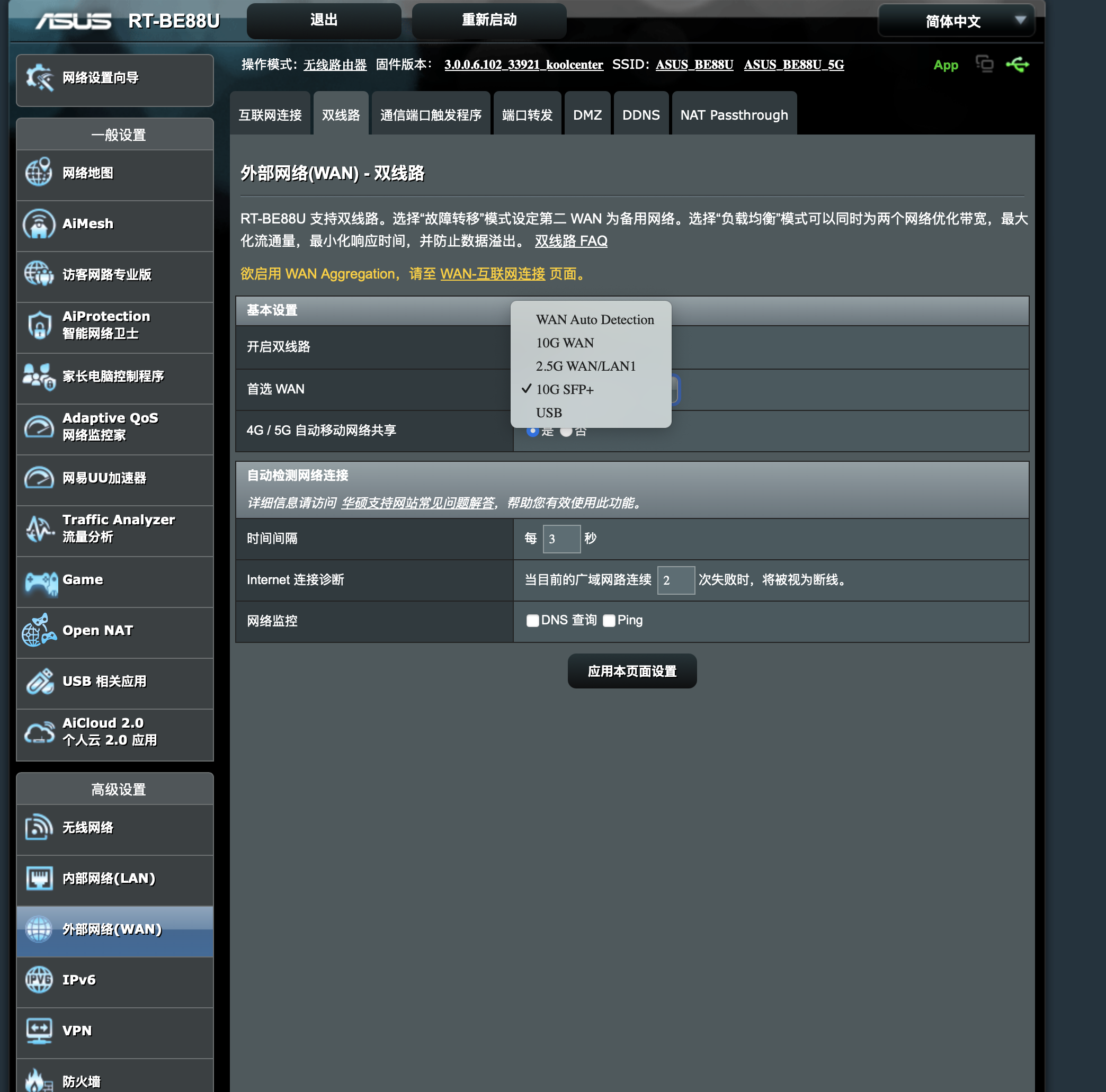Click the network clients status icon
The width and height of the screenshot is (1106, 1092).
click(985, 64)
